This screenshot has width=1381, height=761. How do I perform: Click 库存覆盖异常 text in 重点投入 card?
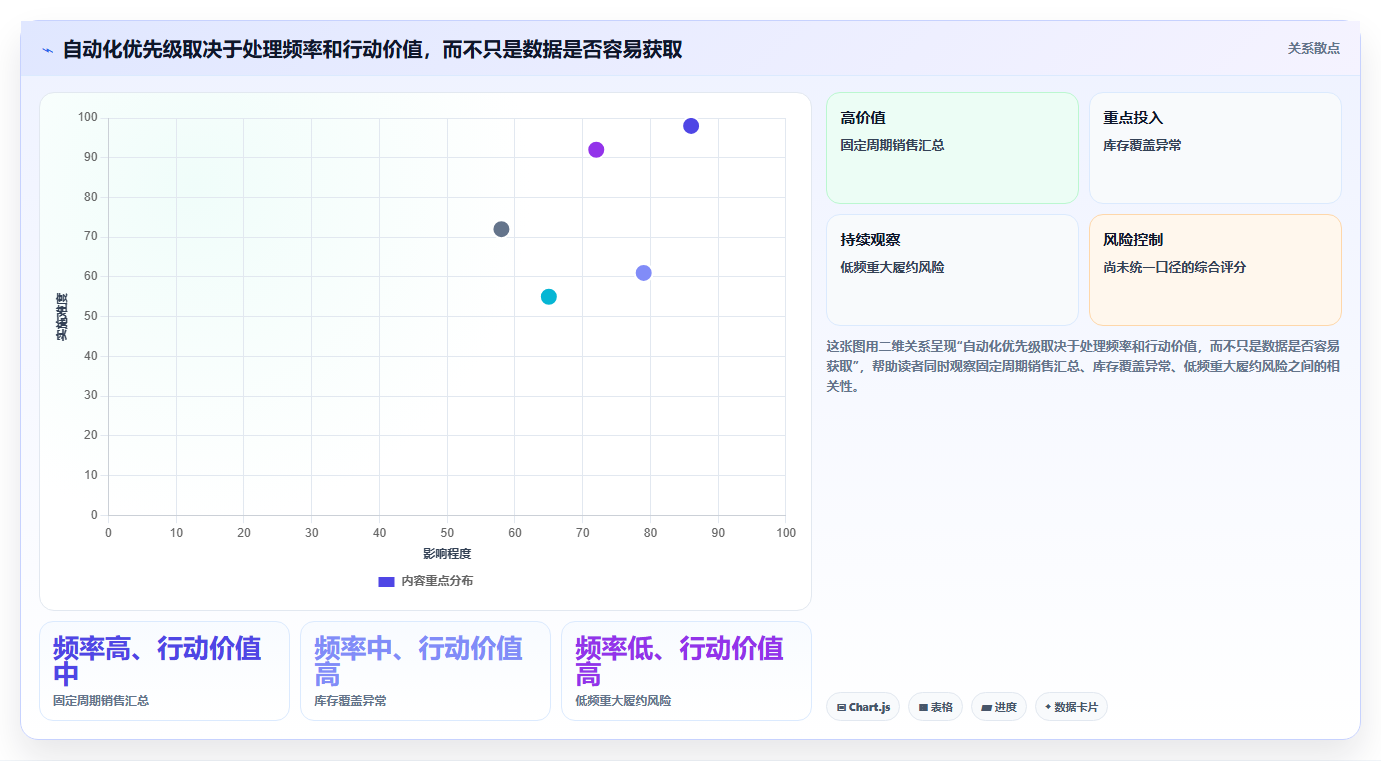(1143, 145)
